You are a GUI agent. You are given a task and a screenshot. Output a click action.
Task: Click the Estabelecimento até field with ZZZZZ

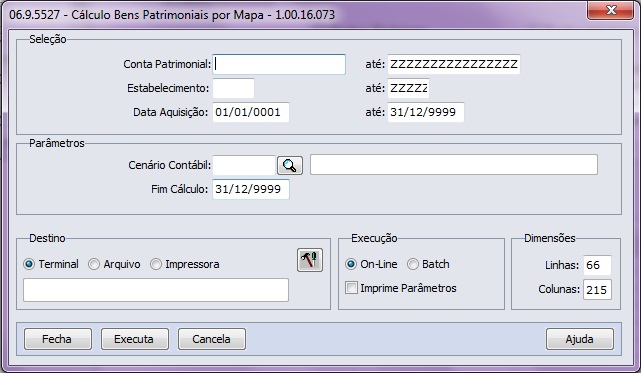[408, 88]
